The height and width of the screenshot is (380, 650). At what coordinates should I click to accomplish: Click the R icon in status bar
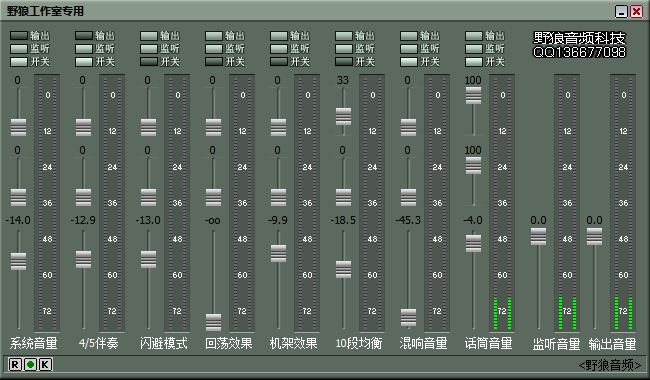[15, 365]
